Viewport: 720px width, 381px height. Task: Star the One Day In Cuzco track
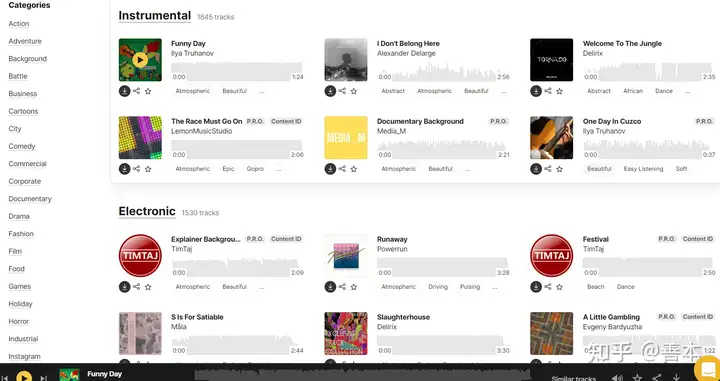559,169
